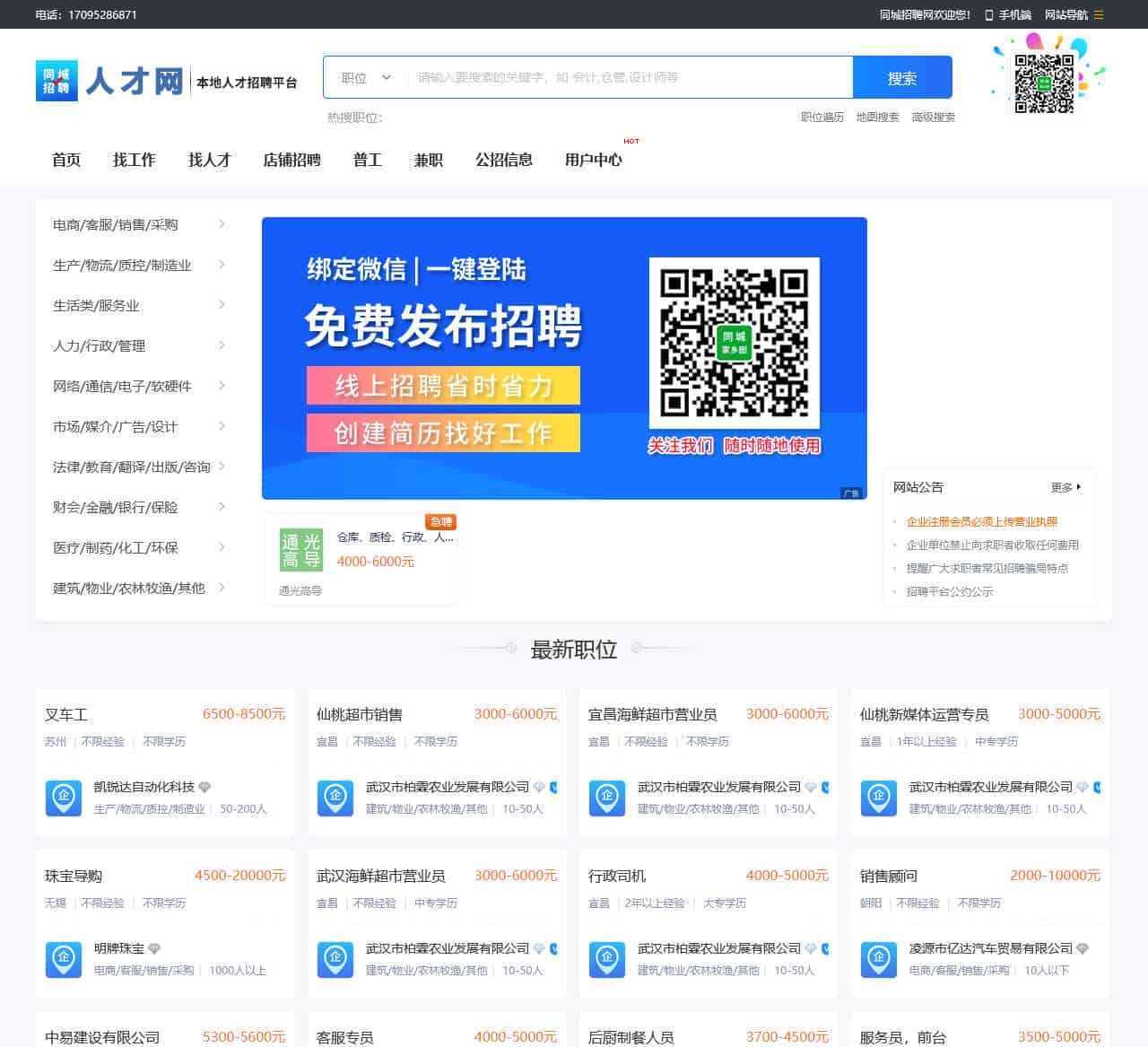Open 用户中心 nav tab
The width and height of the screenshot is (1148, 1047).
click(x=594, y=160)
